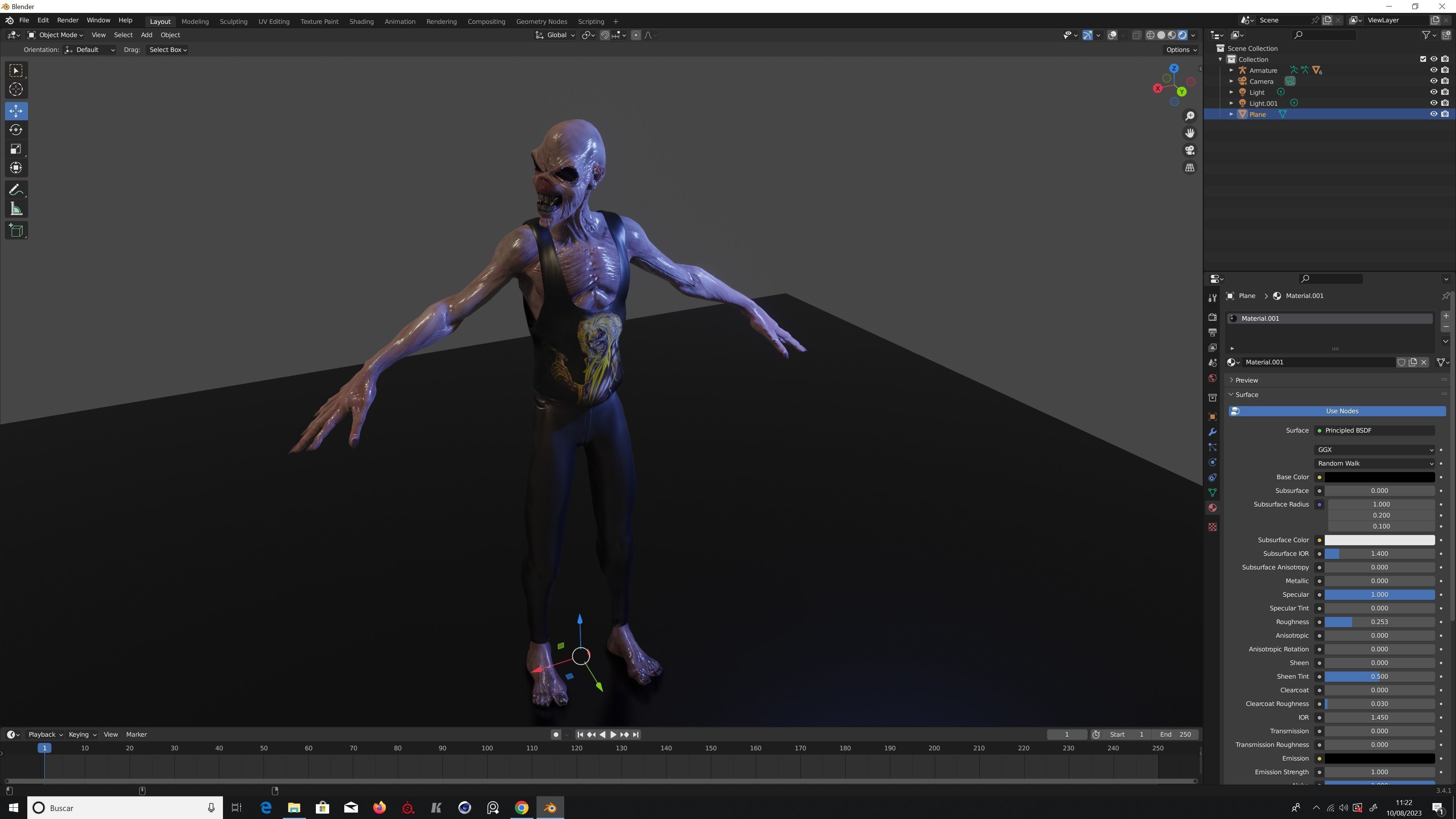Toggle snapping magnet
The image size is (1456, 819).
[x=605, y=35]
